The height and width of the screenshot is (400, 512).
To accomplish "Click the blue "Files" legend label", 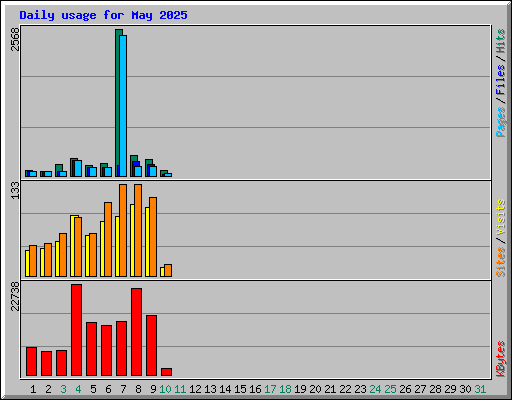I will [501, 79].
